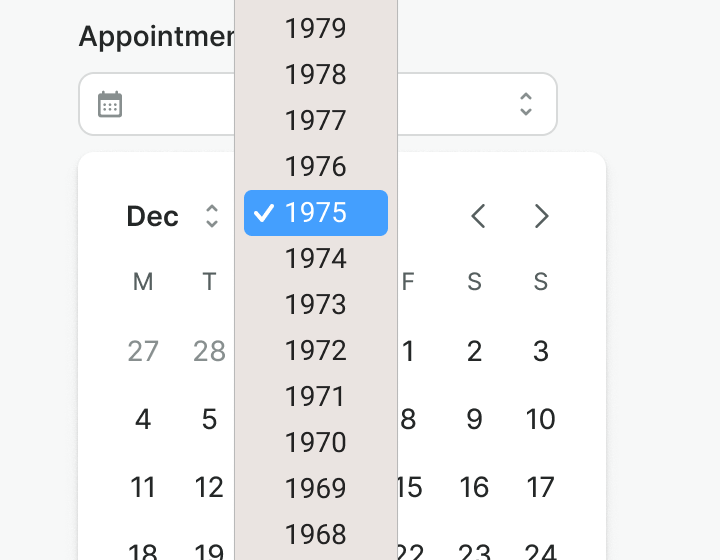Choose year 1978 from list

point(316,75)
